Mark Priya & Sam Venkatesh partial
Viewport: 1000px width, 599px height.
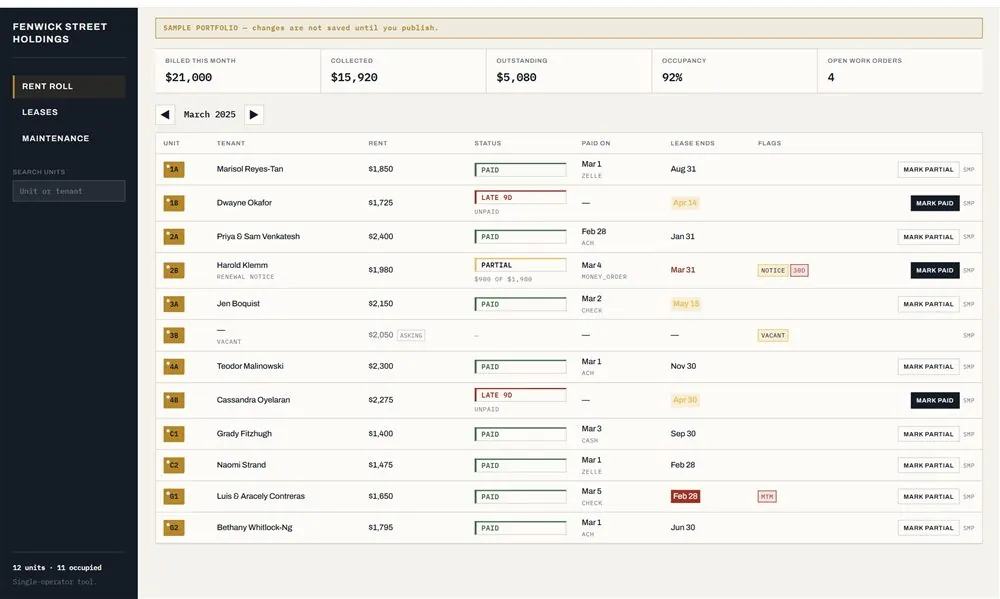point(928,237)
